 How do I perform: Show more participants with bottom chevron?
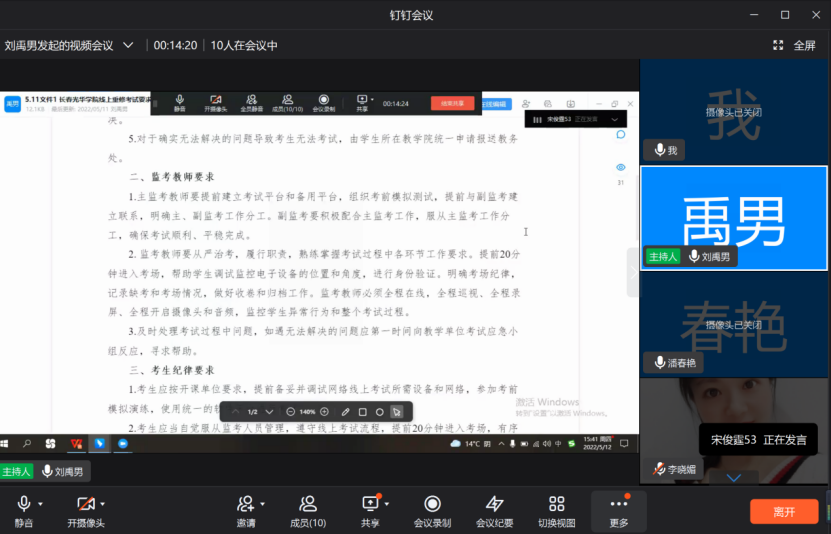[733, 478]
